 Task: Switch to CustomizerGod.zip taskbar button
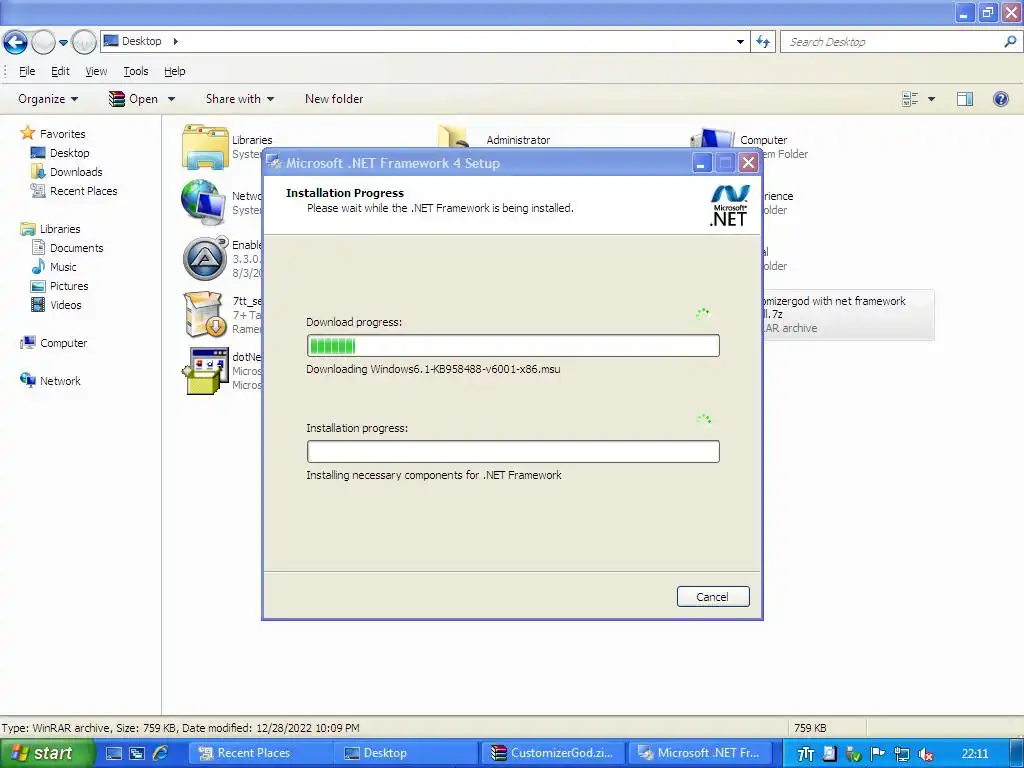click(x=553, y=753)
